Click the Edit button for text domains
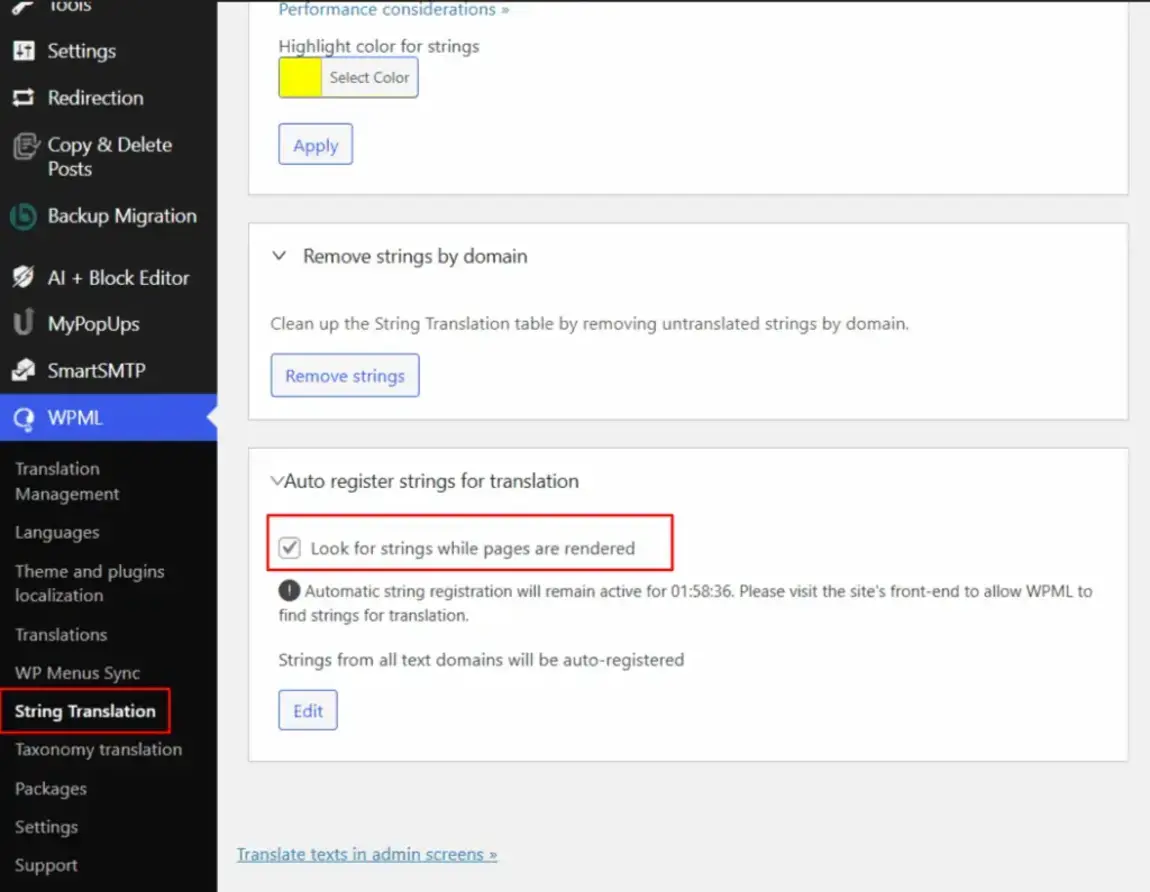Screen dimensions: 1150x892 pyautogui.click(x=308, y=710)
